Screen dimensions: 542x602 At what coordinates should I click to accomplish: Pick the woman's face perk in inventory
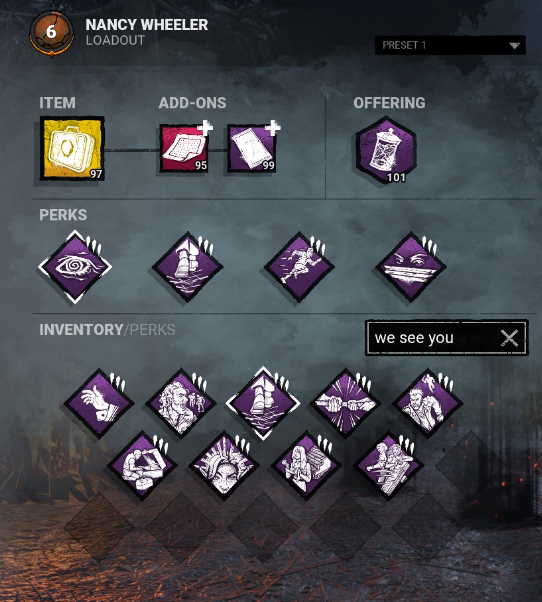pos(224,465)
